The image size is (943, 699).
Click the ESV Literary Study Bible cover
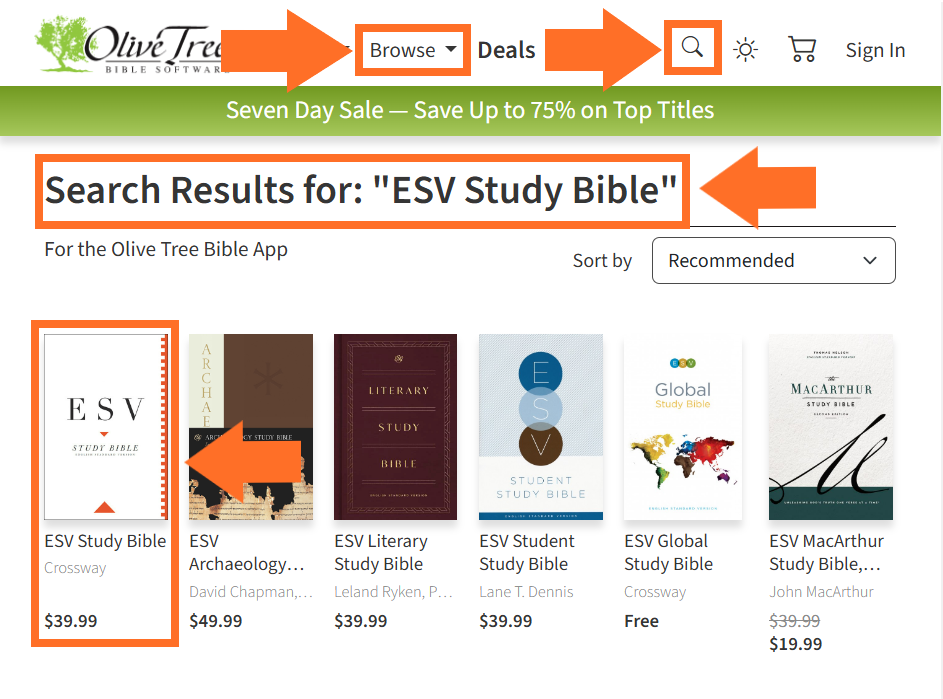pyautogui.click(x=395, y=427)
